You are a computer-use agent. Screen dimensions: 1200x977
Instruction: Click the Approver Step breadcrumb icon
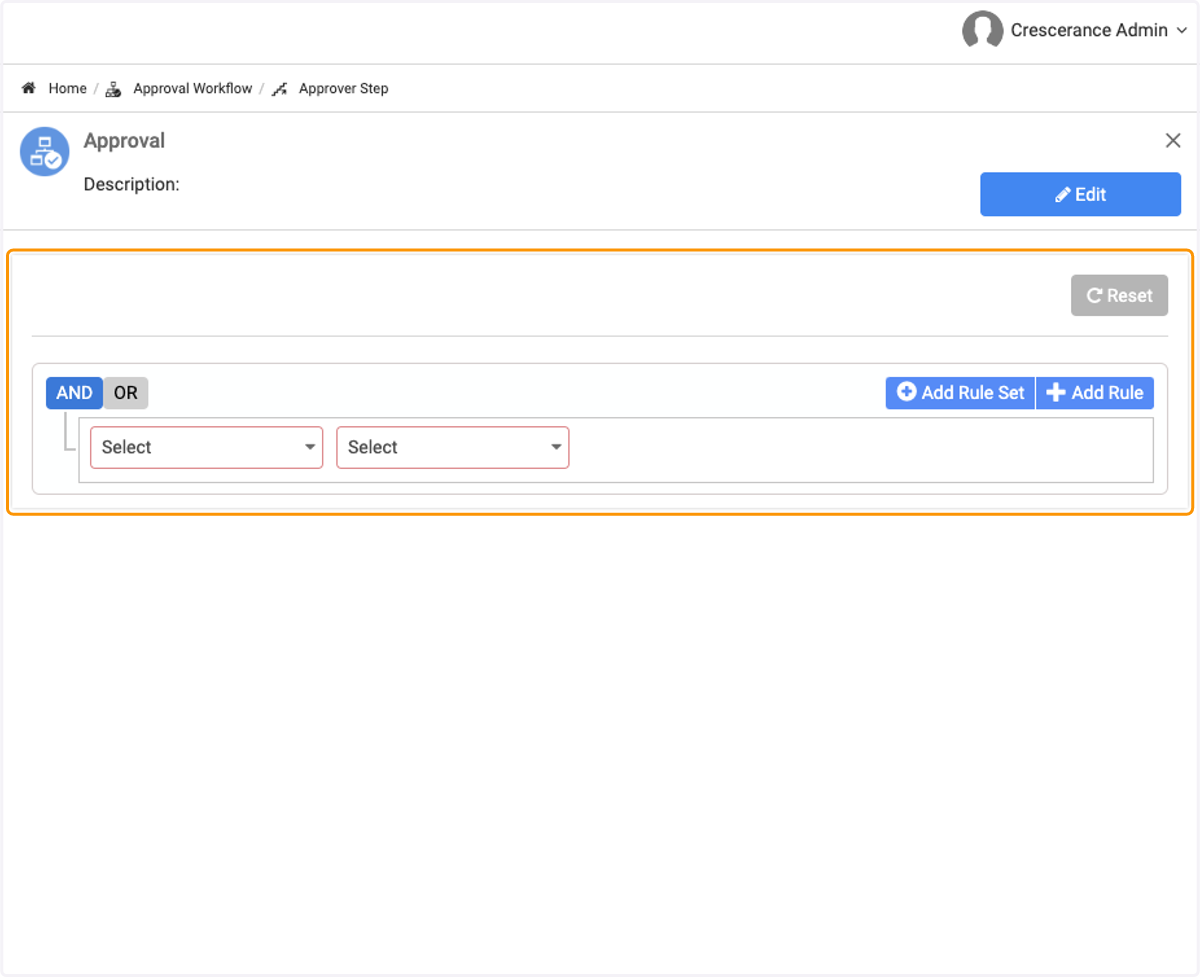pos(279,89)
